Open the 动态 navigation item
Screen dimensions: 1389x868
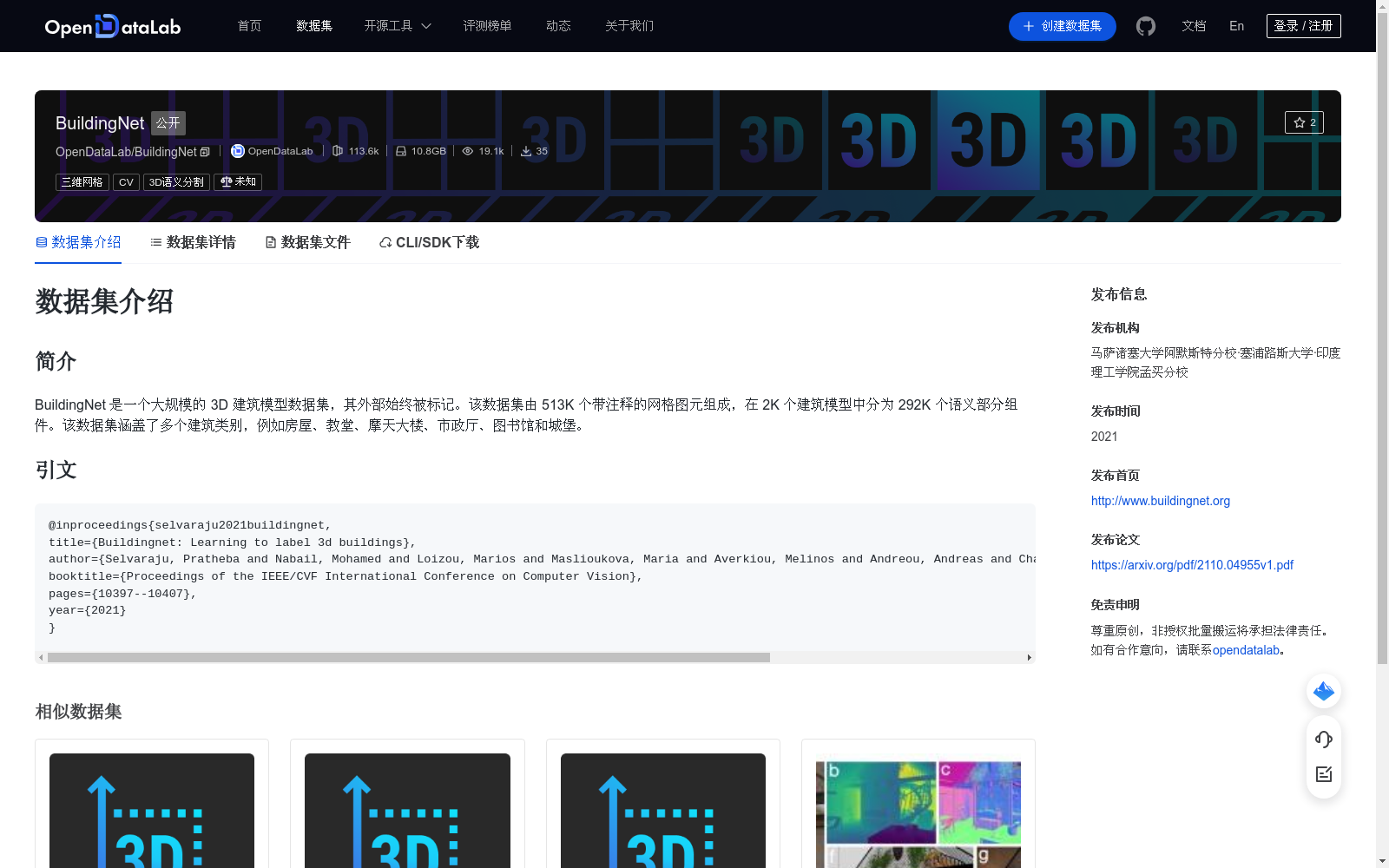pos(558,26)
